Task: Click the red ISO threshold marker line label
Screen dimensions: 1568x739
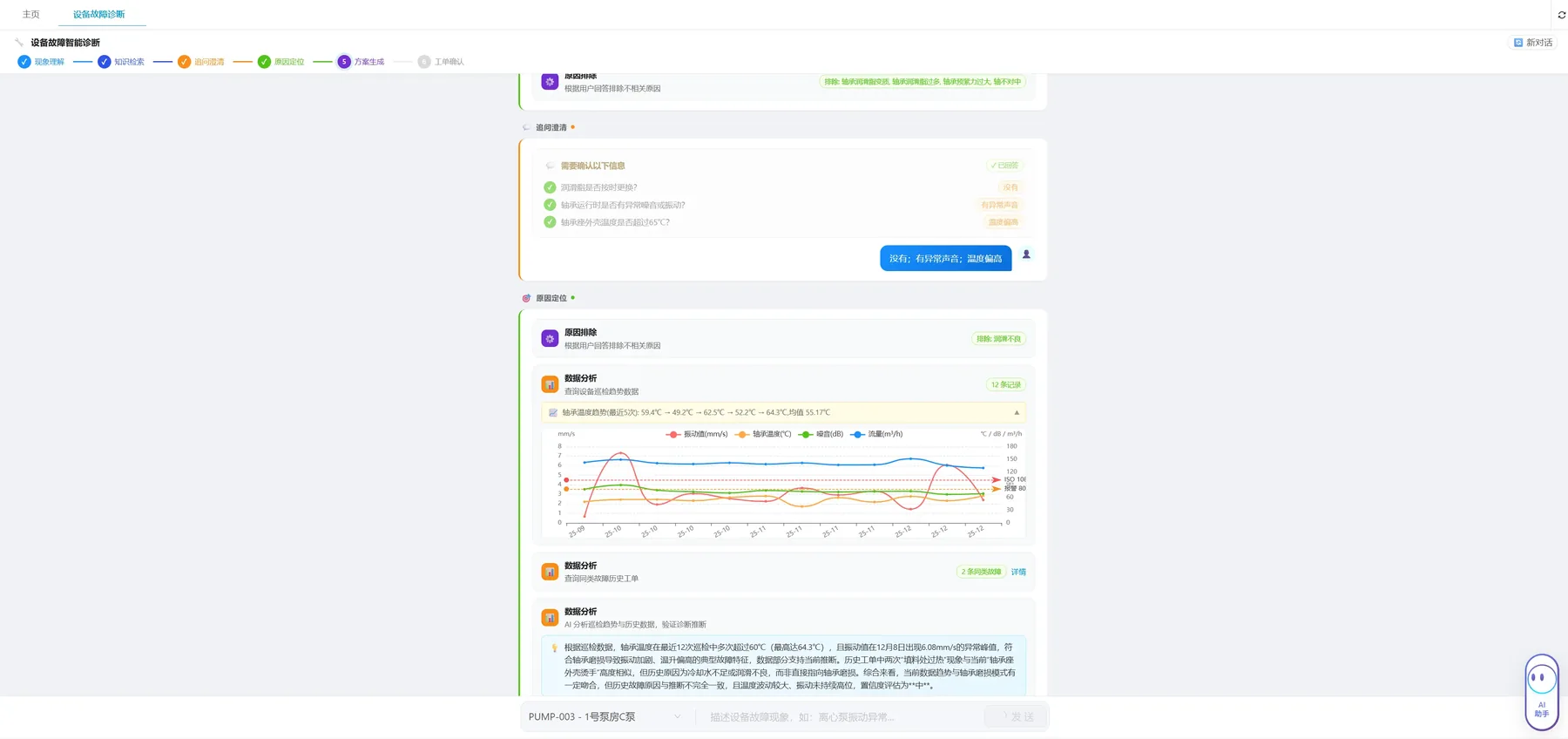Action: click(x=1015, y=479)
